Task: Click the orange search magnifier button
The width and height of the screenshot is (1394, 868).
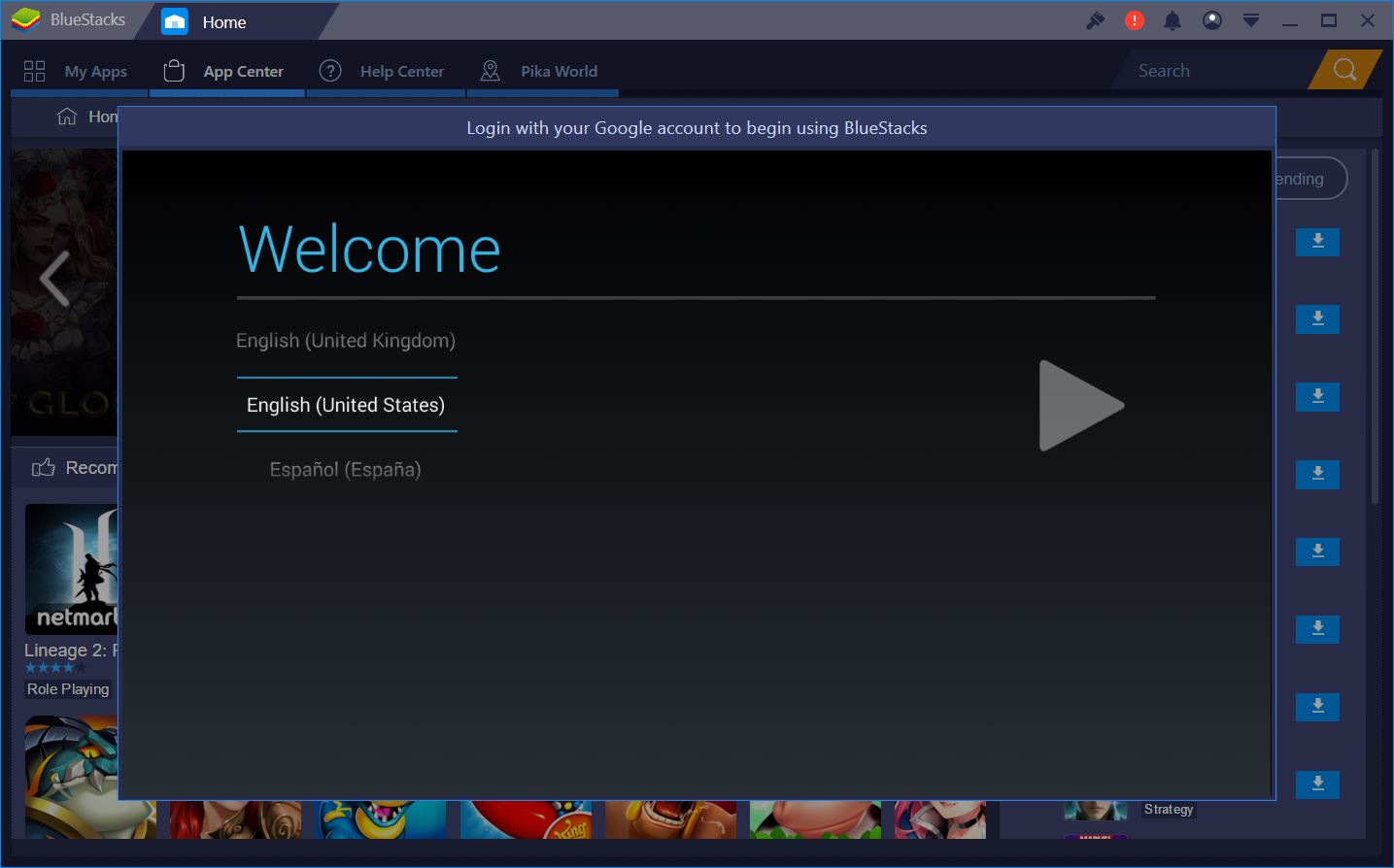Action: [x=1345, y=70]
